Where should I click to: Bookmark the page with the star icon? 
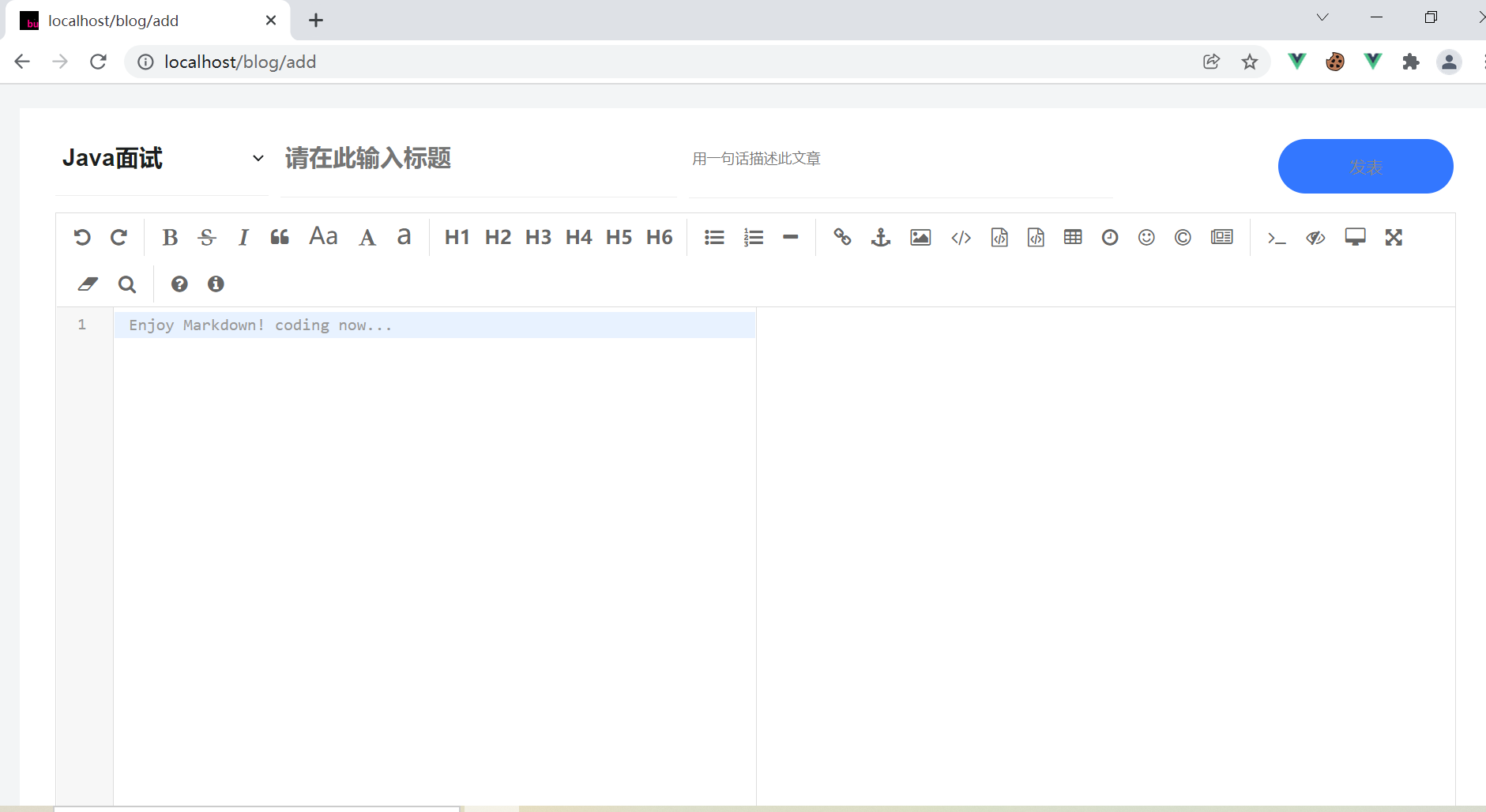[x=1249, y=62]
